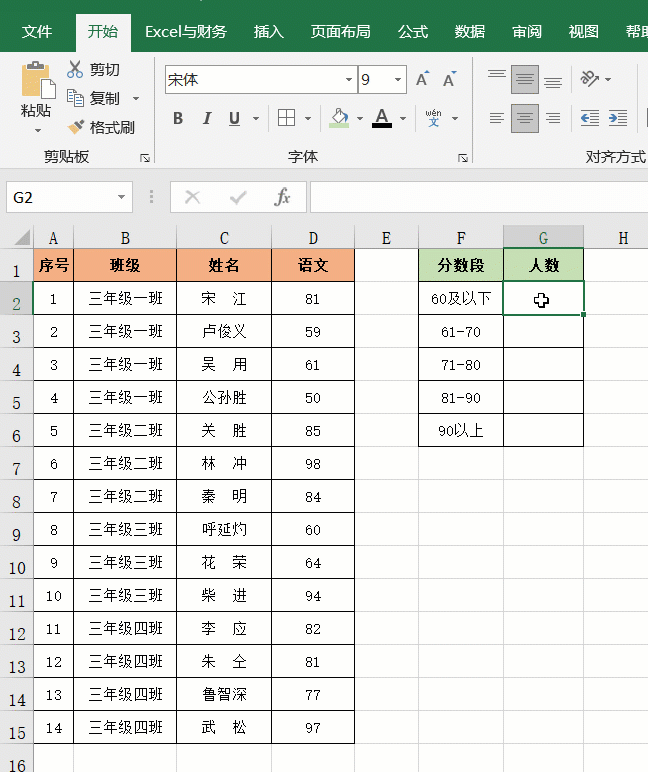The height and width of the screenshot is (772, 648).
Task: Open the paste options dropdown arrow
Action: pyautogui.click(x=38, y=131)
